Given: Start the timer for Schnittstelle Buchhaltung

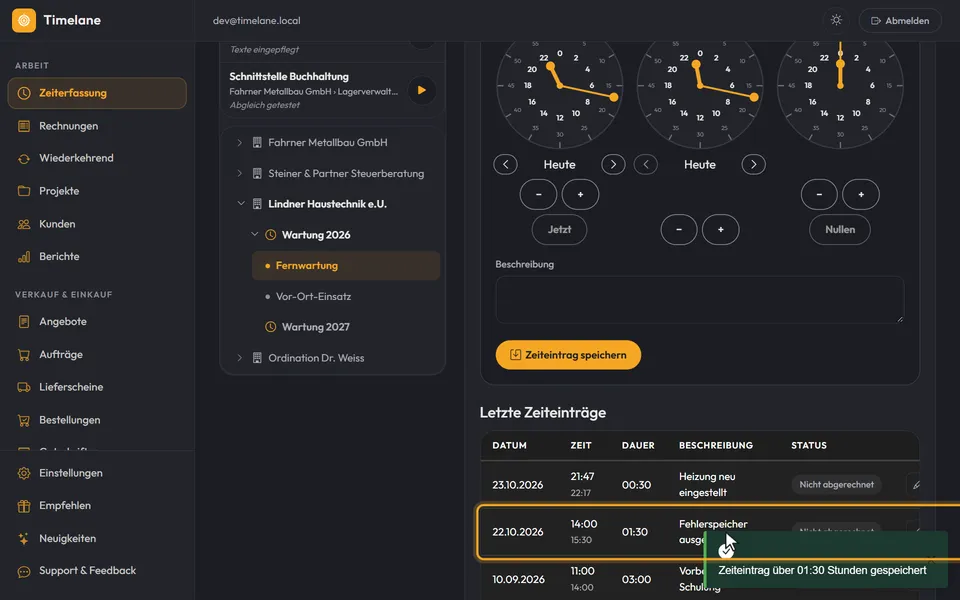Looking at the screenshot, I should (422, 91).
